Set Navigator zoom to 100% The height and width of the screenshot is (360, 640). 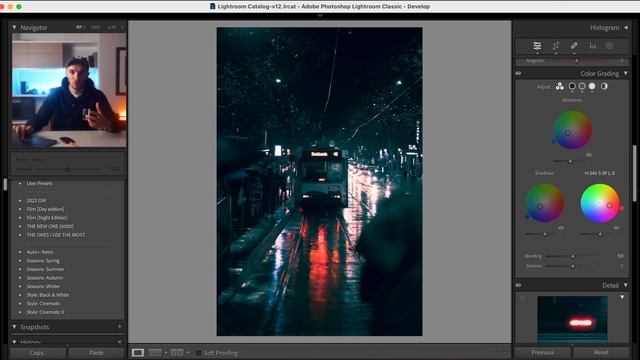click(96, 27)
